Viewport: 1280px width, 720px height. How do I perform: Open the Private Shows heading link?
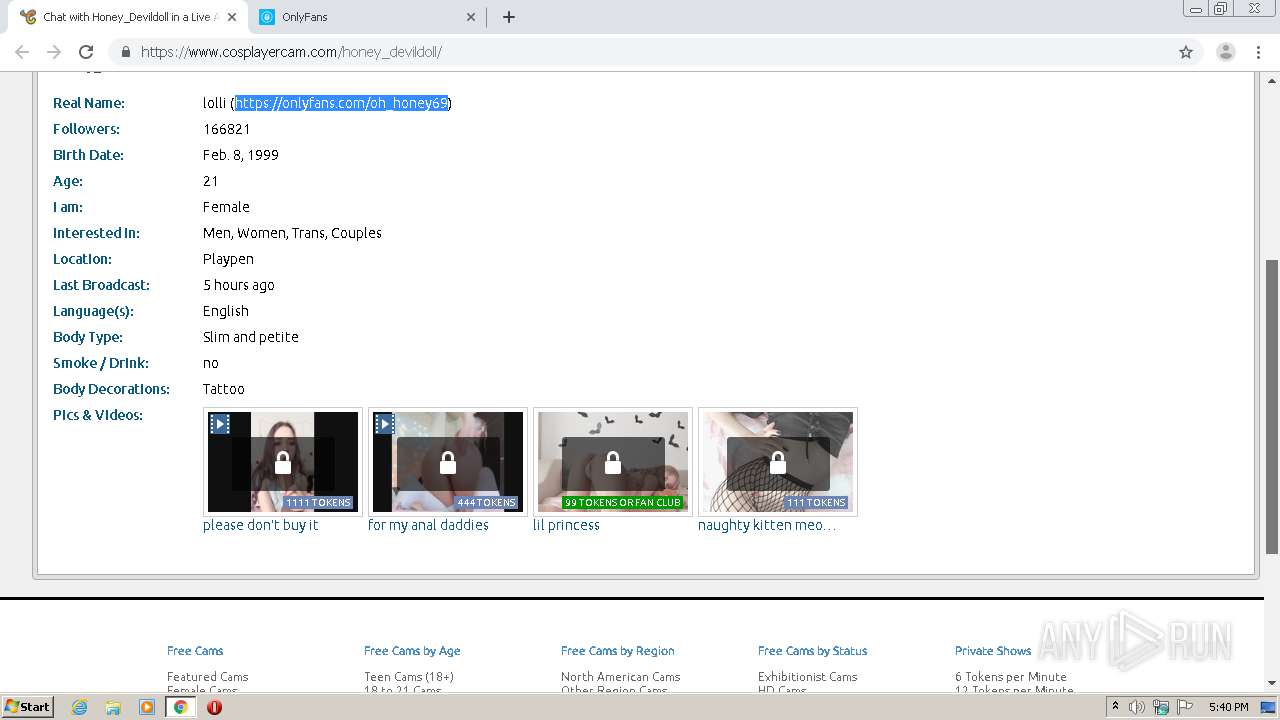click(993, 651)
